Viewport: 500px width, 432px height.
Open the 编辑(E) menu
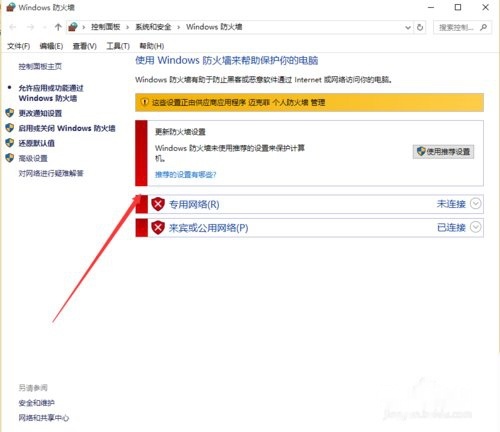point(51,46)
